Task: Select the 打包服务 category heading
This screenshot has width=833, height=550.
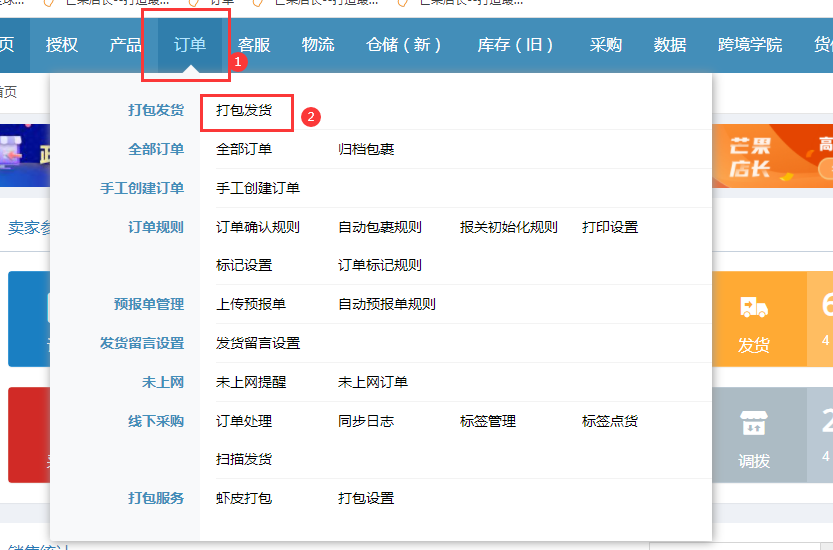Action: coord(156,498)
